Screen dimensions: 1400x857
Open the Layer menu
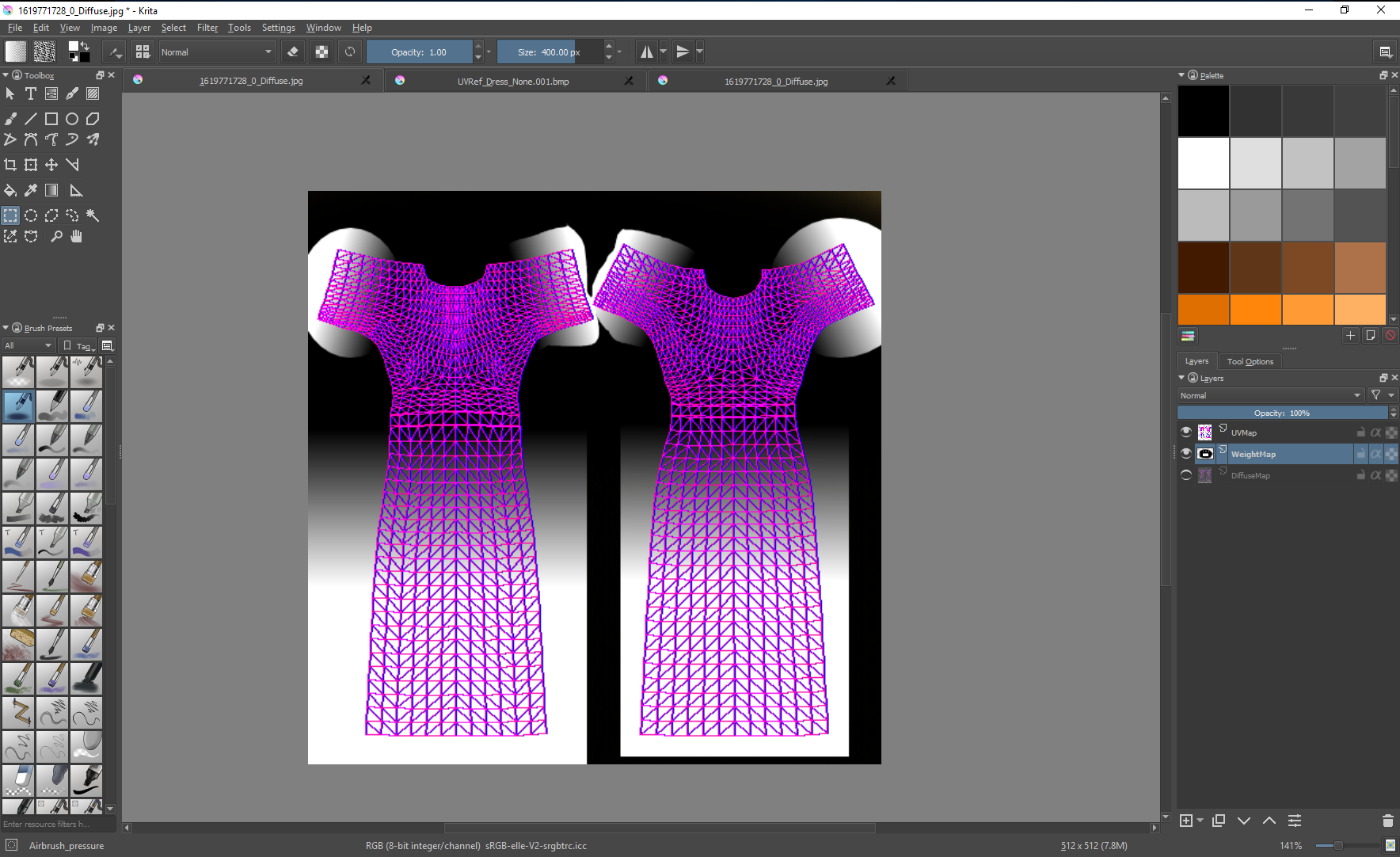point(139,28)
